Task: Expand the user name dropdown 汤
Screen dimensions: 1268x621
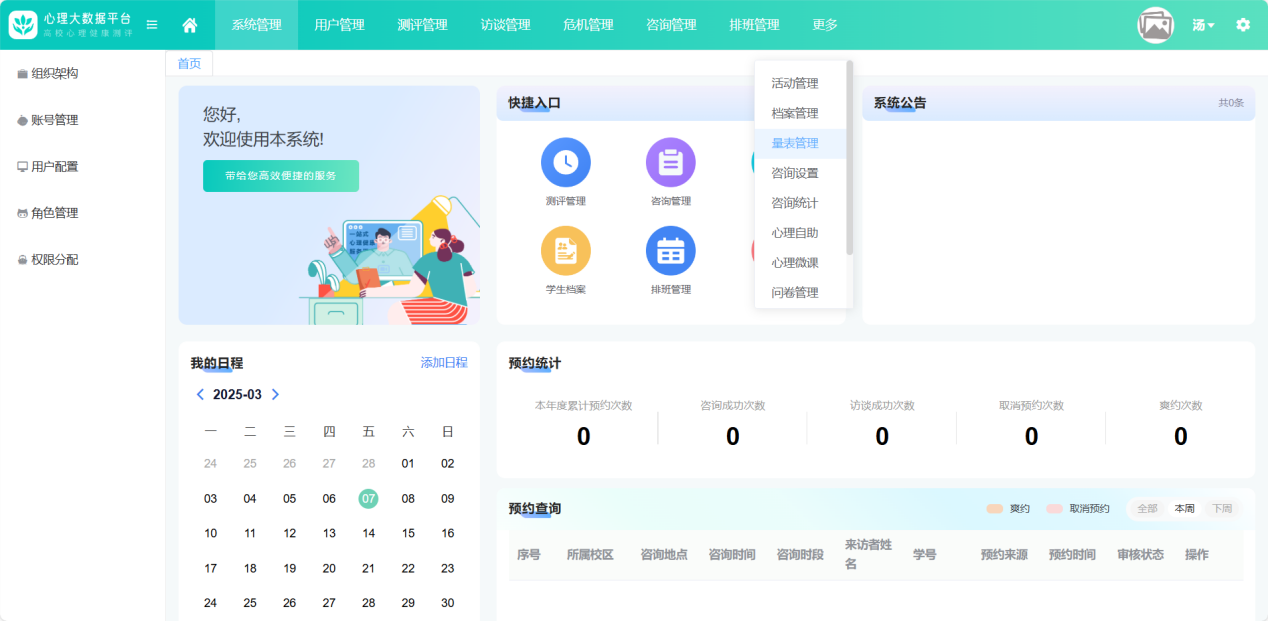Action: [1203, 25]
